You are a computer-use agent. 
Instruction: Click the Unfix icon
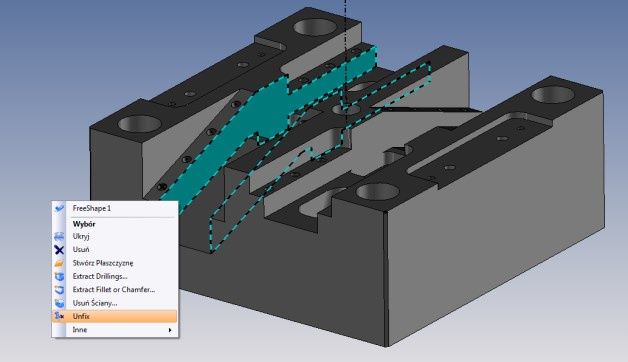59,316
